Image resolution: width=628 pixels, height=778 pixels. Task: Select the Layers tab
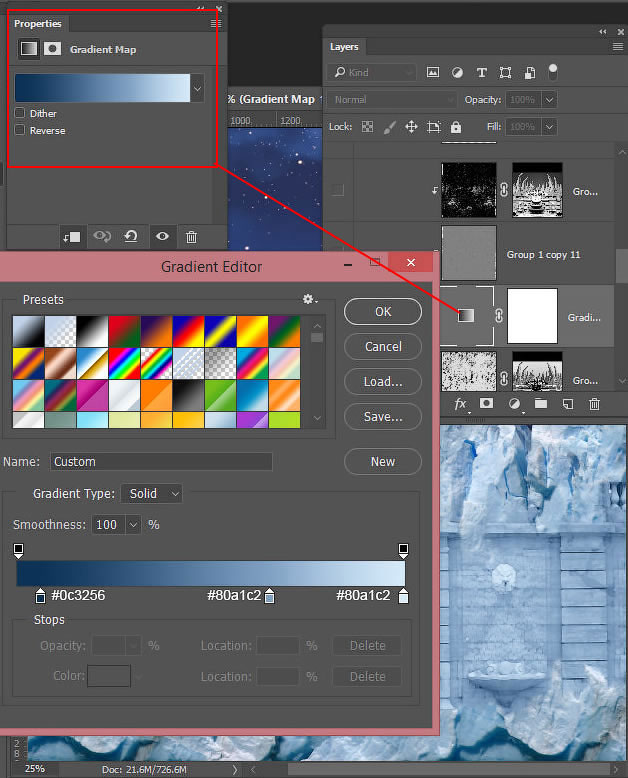pos(344,47)
